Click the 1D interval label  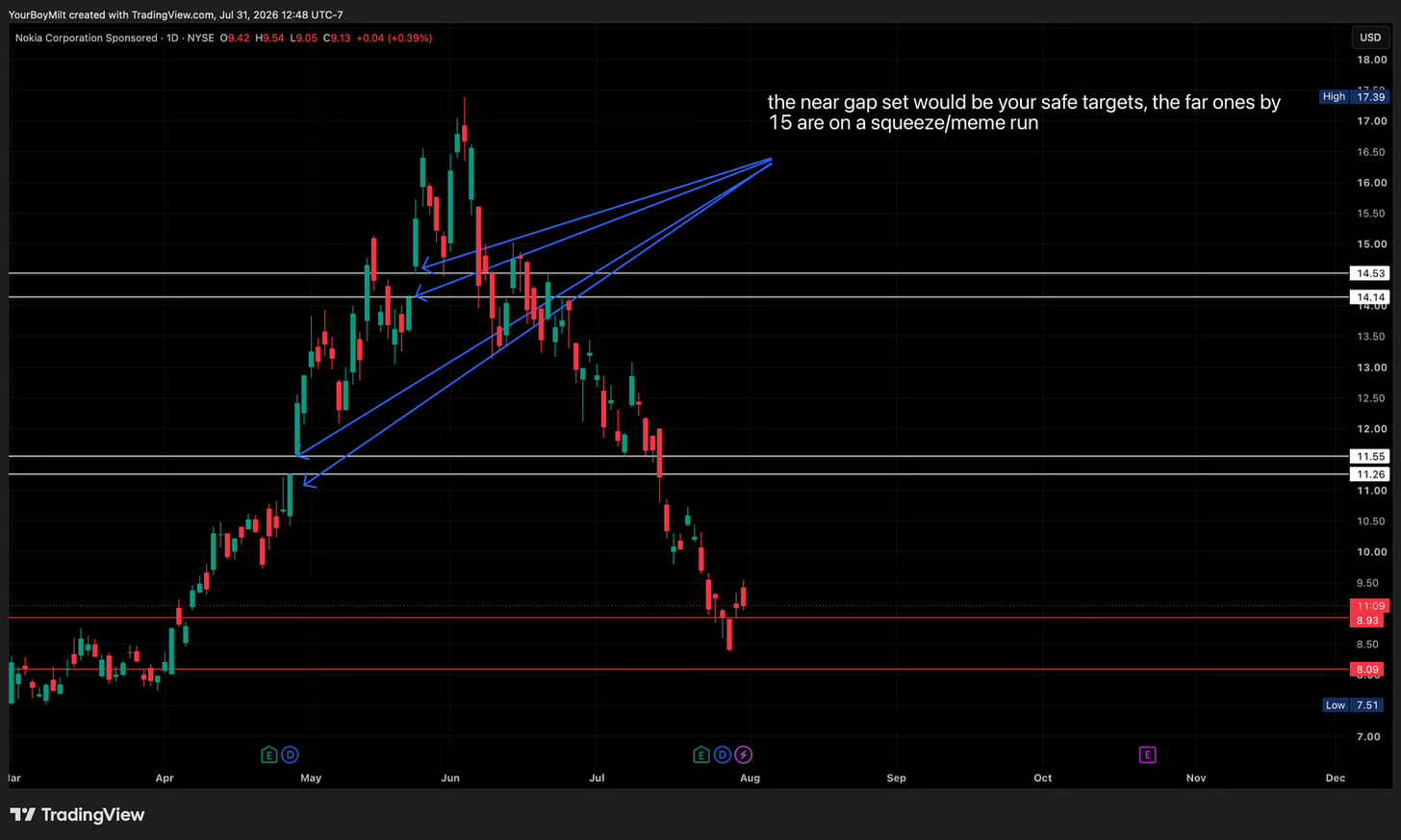click(173, 38)
